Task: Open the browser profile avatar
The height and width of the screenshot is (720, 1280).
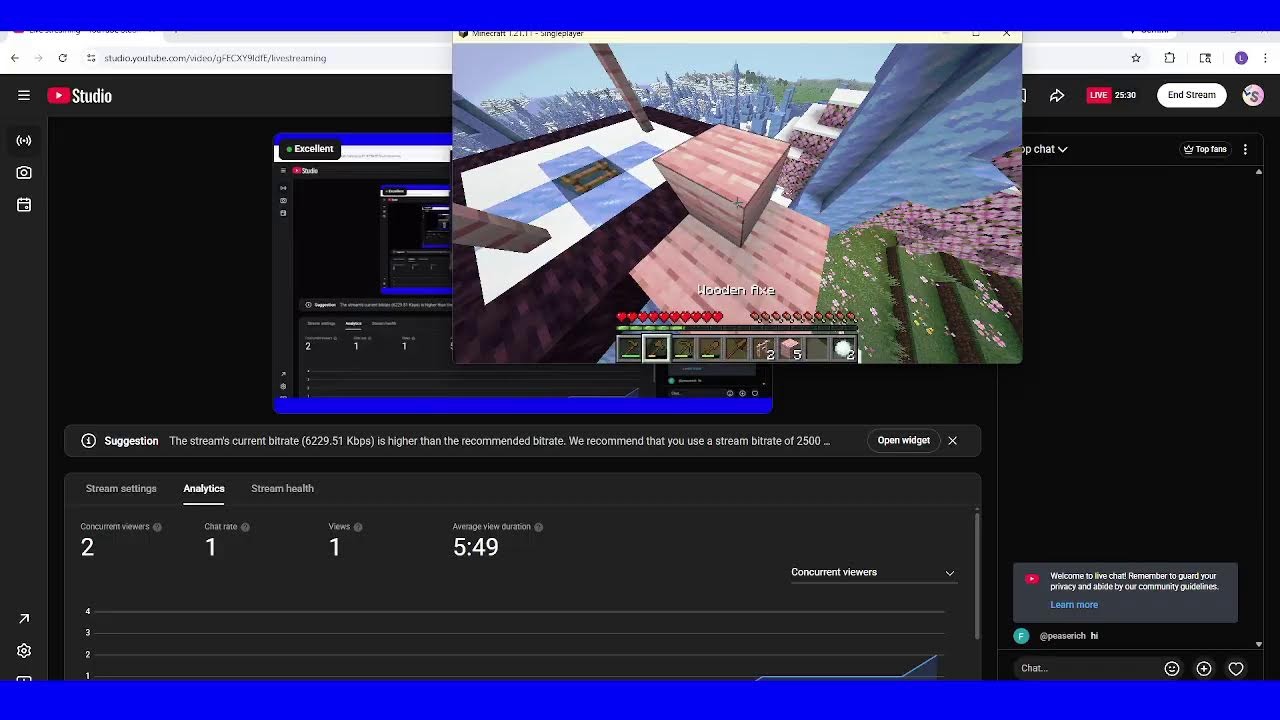Action: click(x=1241, y=58)
